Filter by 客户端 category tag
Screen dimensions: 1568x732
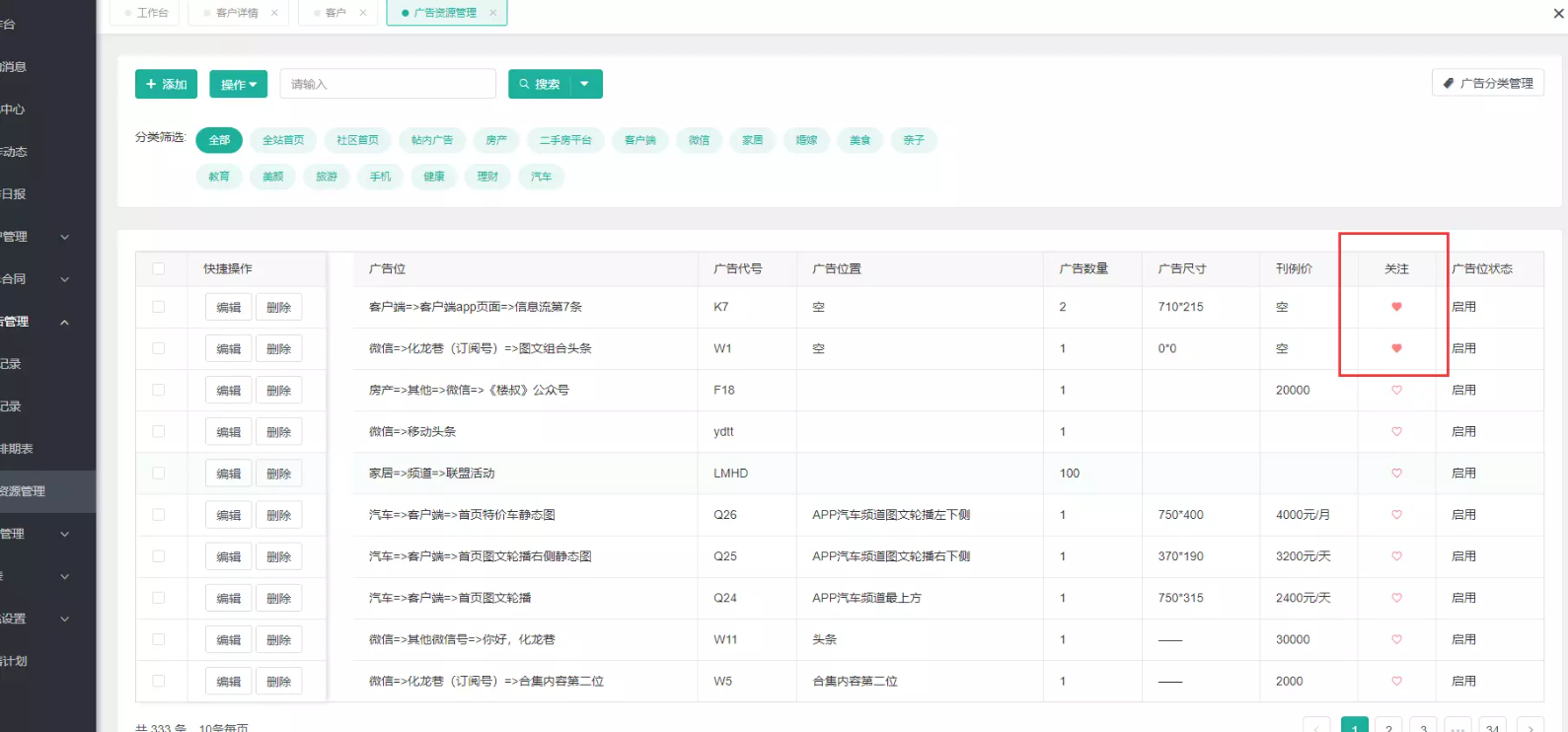[639, 140]
